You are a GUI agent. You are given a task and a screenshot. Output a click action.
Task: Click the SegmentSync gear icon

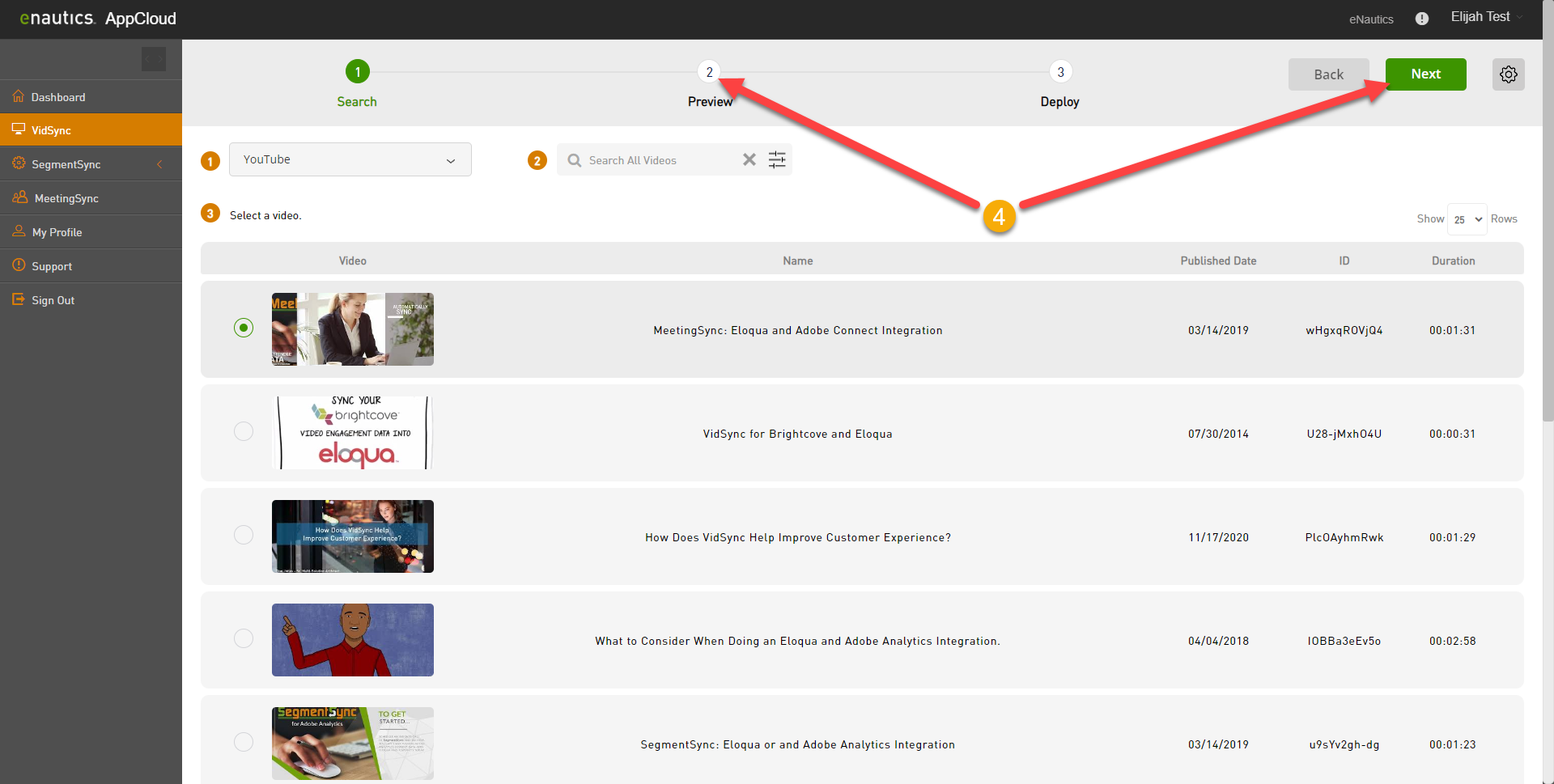(x=19, y=163)
